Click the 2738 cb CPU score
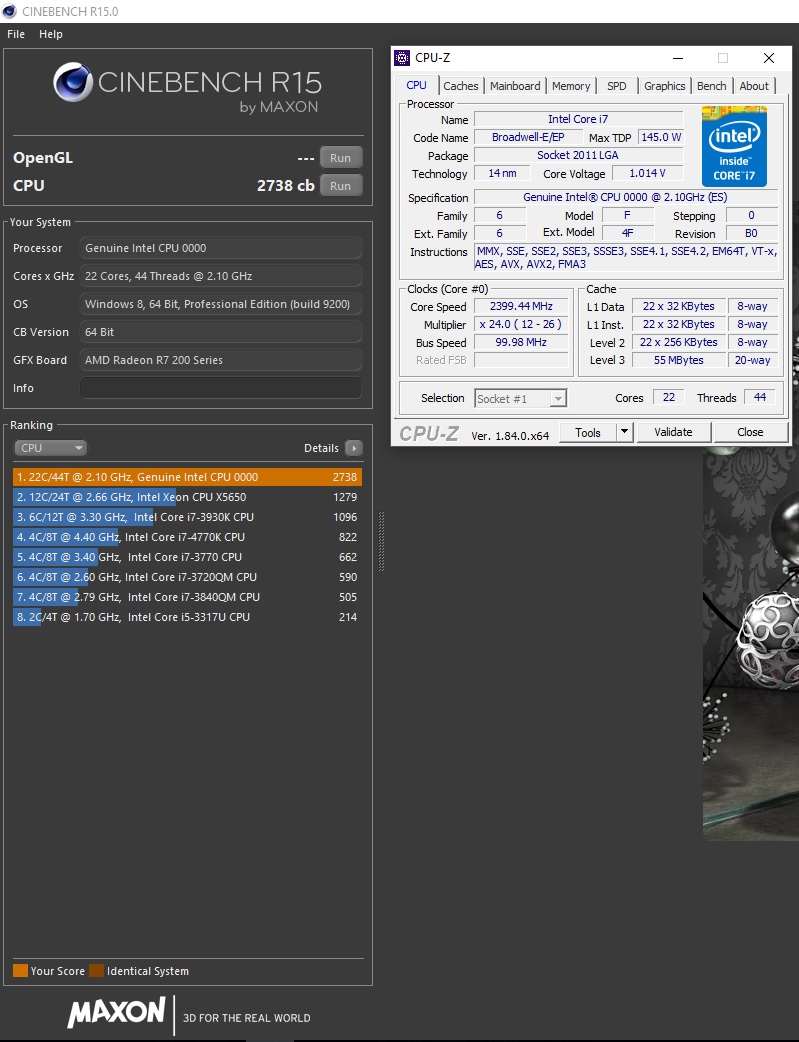The width and height of the screenshot is (799, 1042). coord(286,186)
